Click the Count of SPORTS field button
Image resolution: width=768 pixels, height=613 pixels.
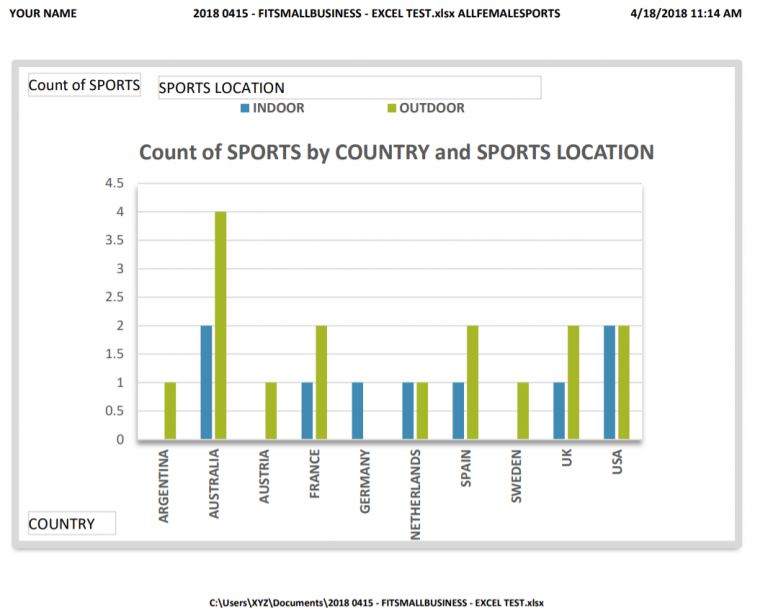pyautogui.click(x=84, y=85)
